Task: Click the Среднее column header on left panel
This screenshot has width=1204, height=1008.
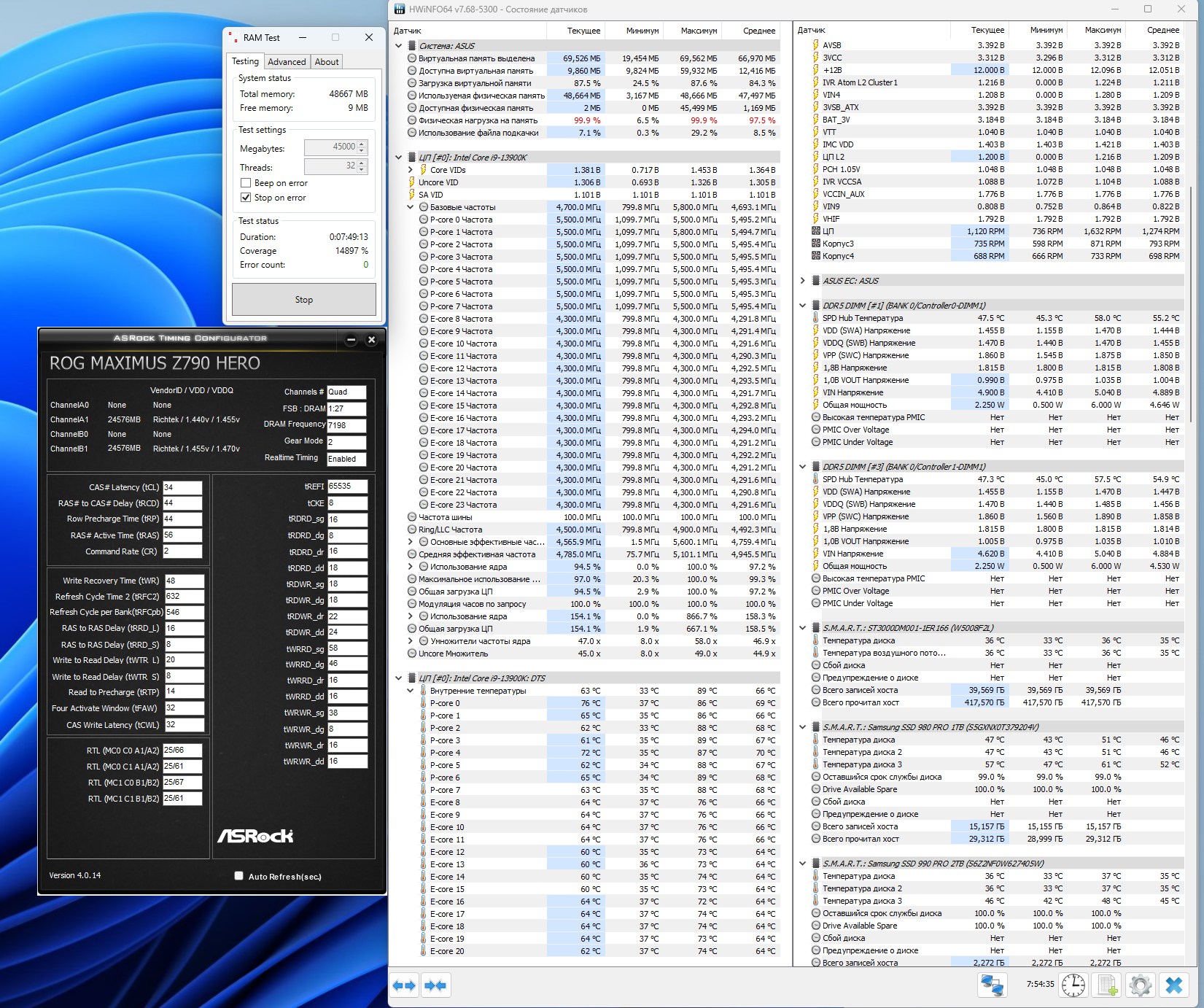Action: [x=758, y=31]
